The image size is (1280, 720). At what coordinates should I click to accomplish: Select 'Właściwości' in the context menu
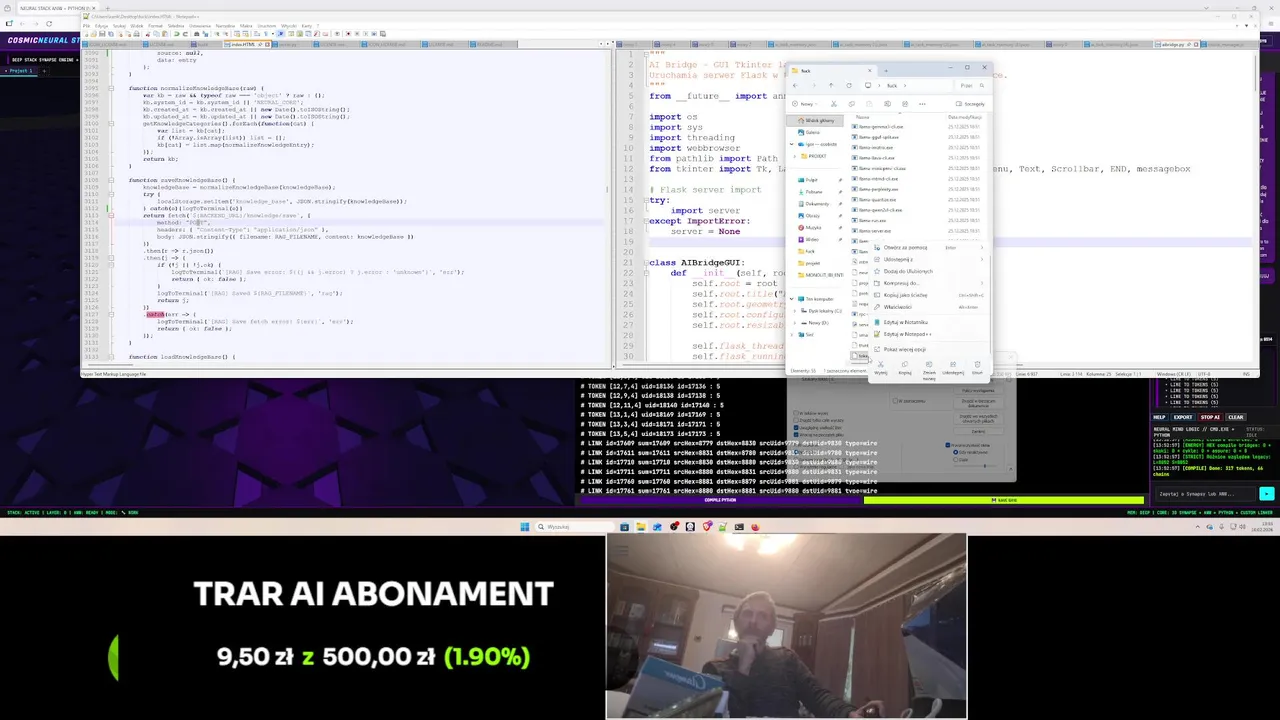pyautogui.click(x=928, y=307)
